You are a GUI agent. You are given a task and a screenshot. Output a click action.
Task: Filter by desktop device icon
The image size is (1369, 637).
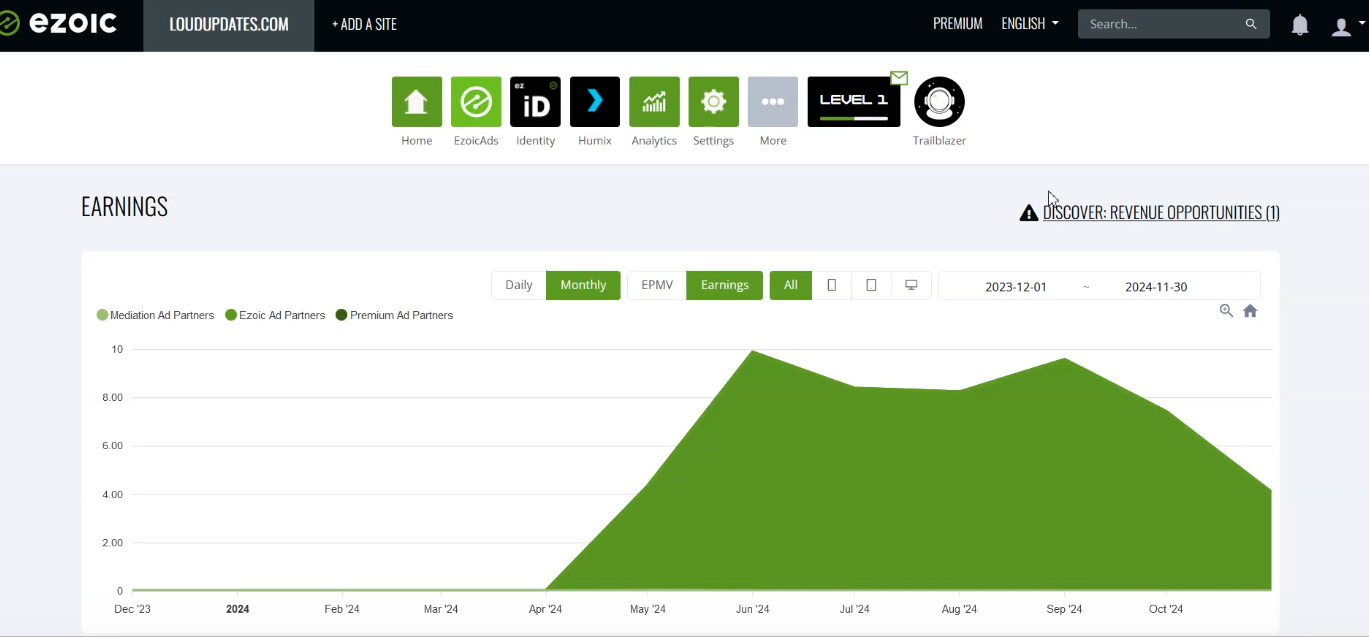(911, 285)
